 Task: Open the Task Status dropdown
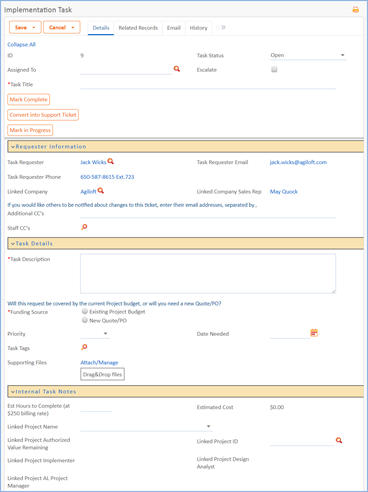tap(308, 55)
